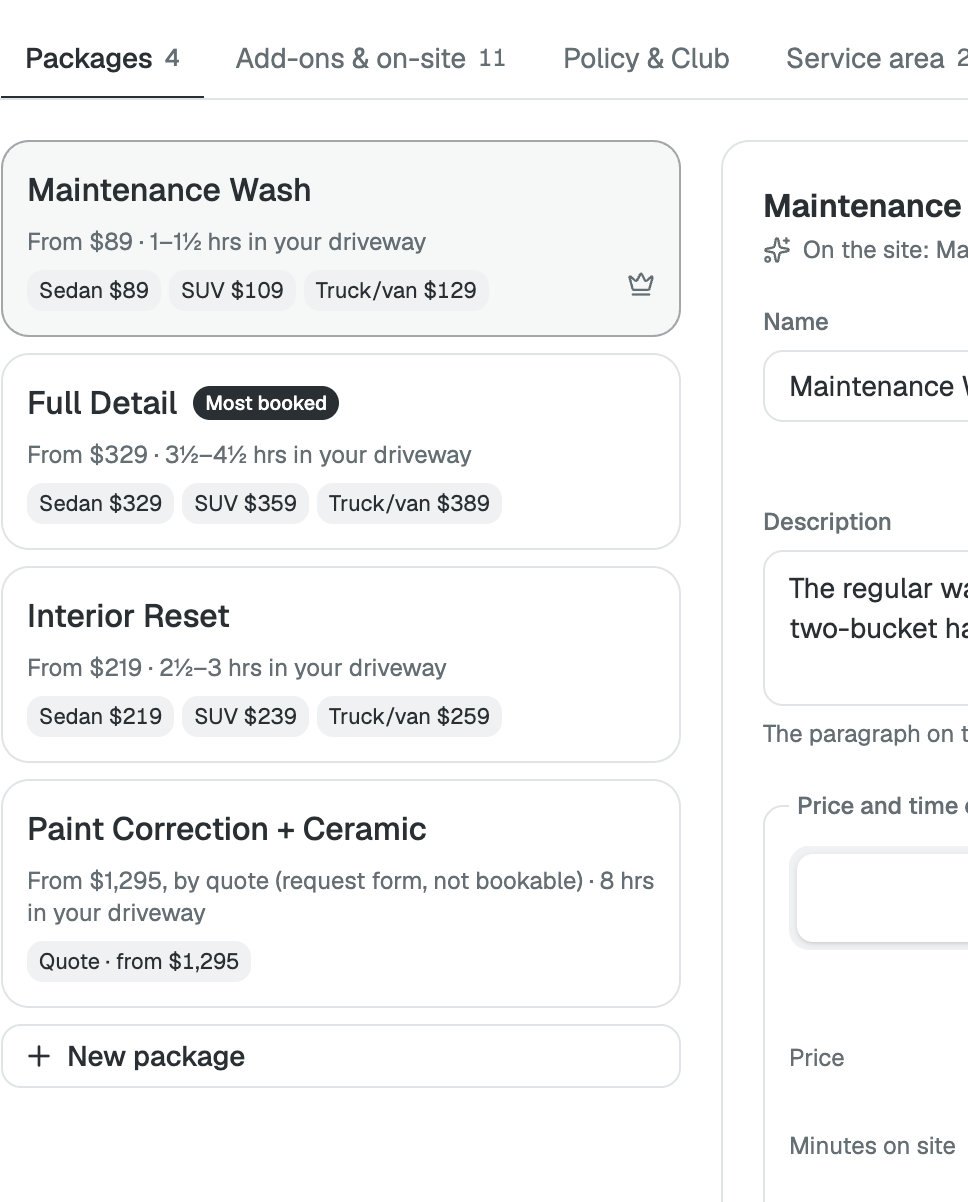Click the 'Quote · from $1,295' chip
Viewport: 968px width, 1202px height.
[139, 962]
